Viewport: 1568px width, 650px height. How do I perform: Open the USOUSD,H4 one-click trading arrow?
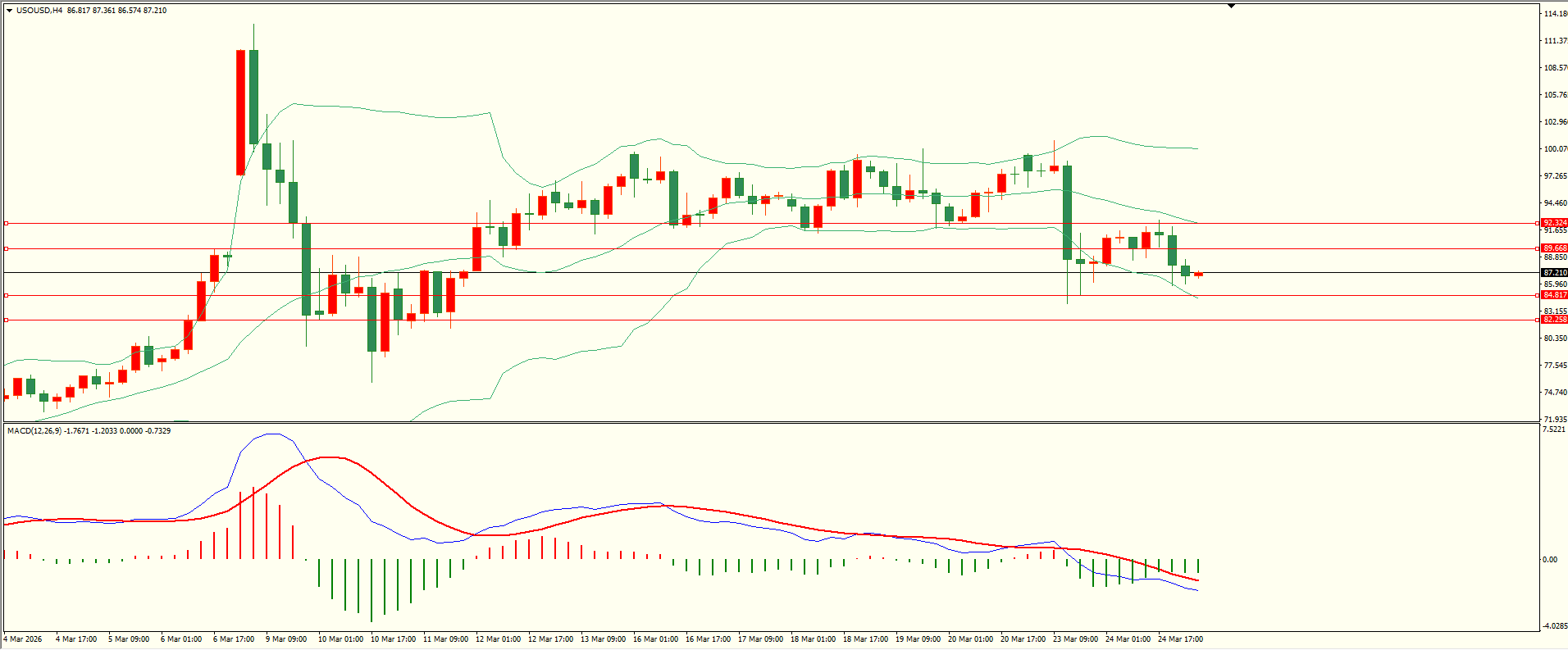pyautogui.click(x=9, y=11)
